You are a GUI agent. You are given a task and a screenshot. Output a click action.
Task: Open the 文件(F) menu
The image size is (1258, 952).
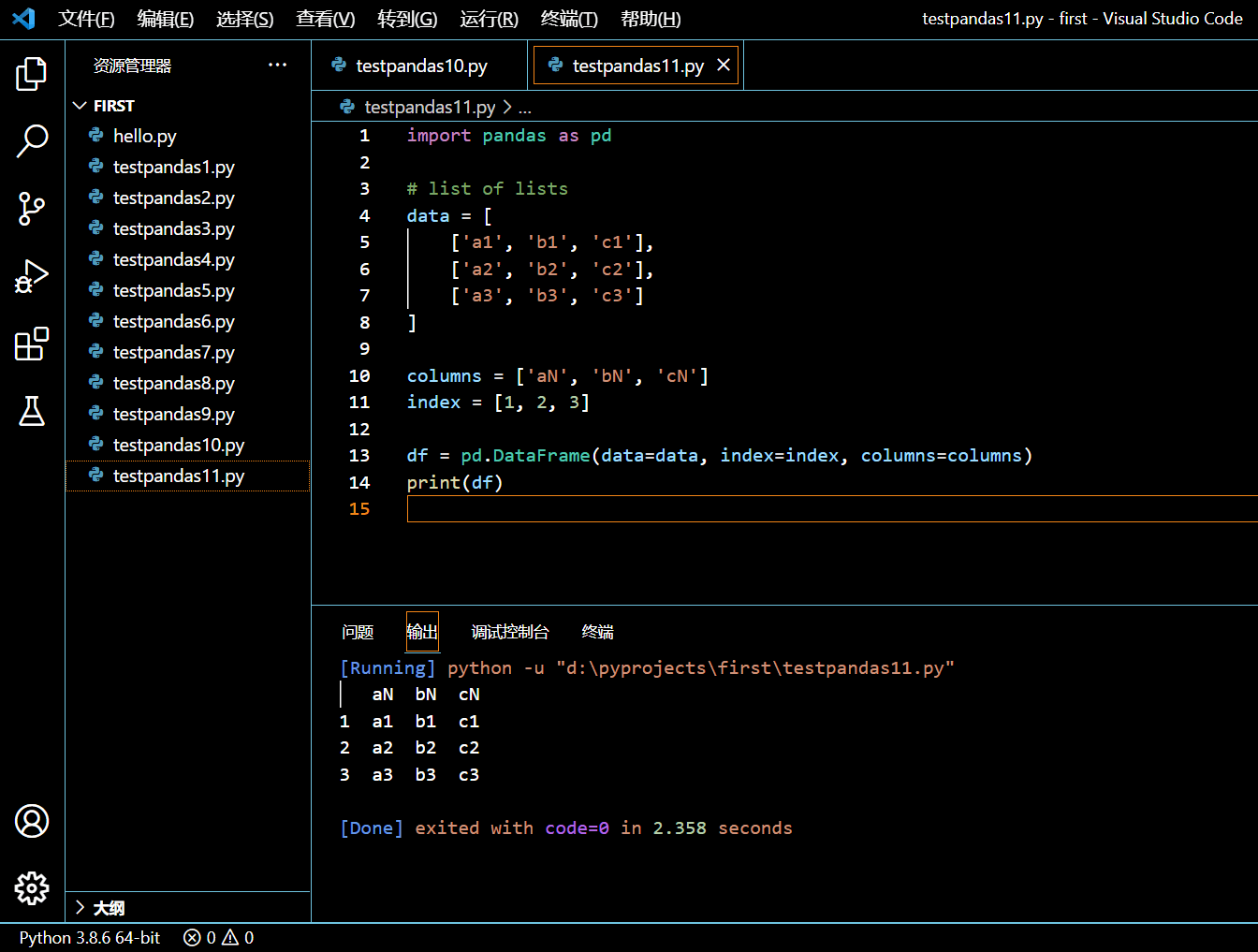pyautogui.click(x=86, y=19)
